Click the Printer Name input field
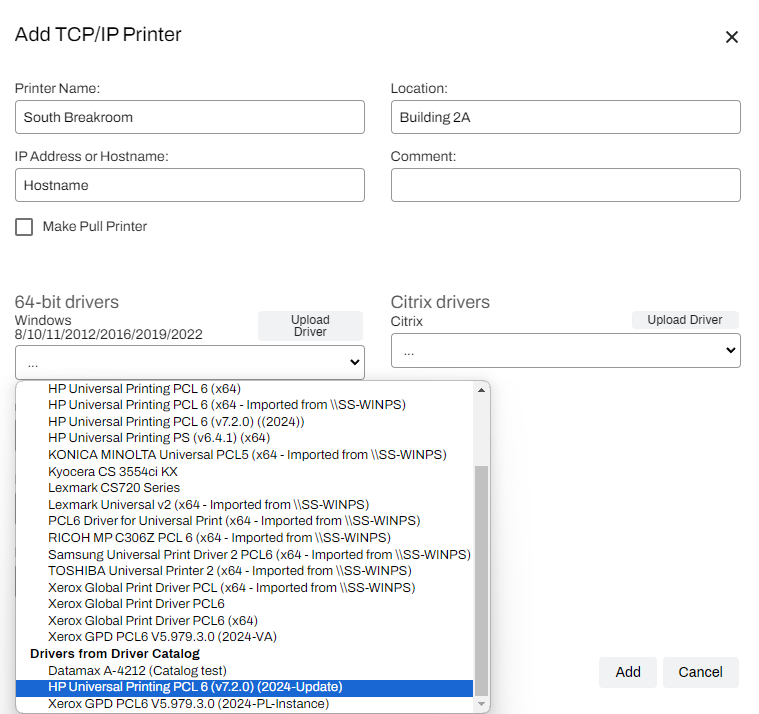 [190, 117]
